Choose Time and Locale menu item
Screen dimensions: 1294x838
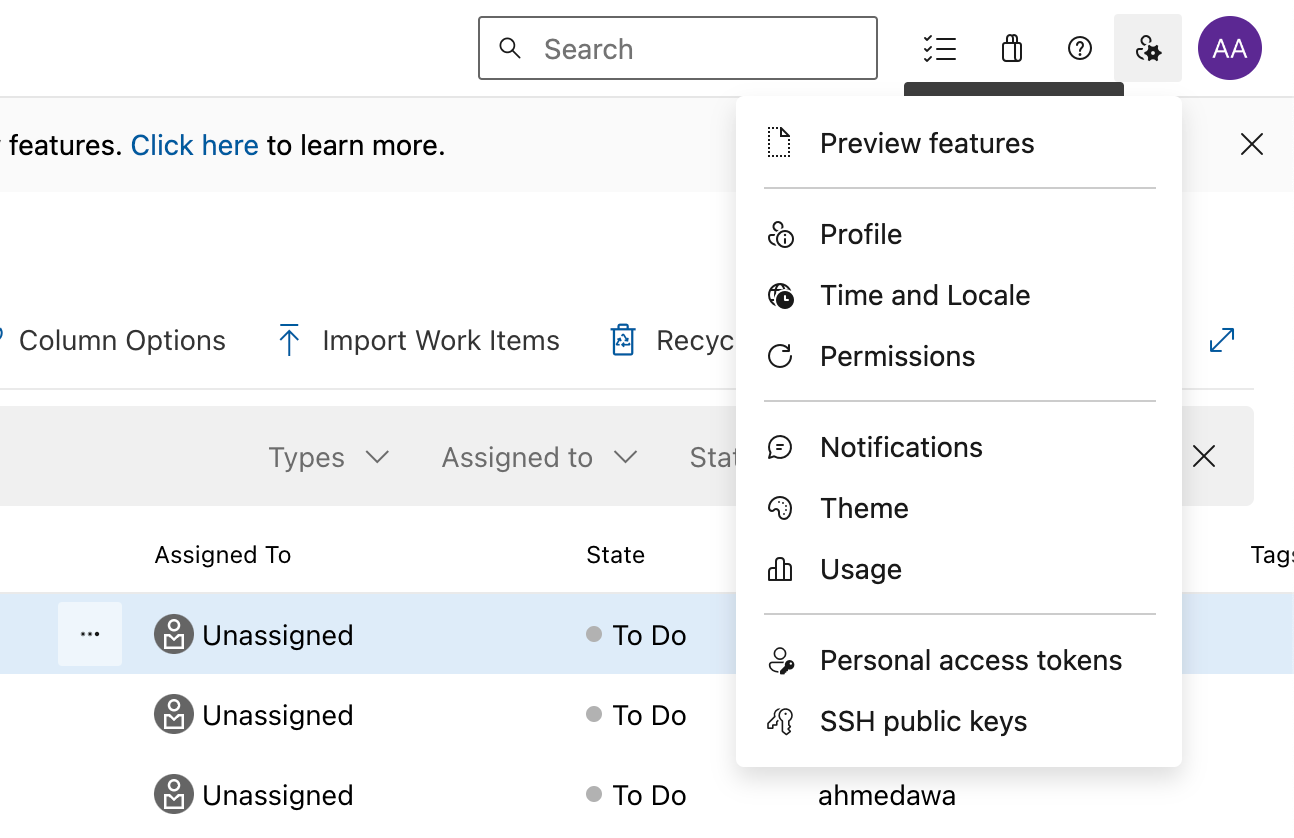point(925,295)
